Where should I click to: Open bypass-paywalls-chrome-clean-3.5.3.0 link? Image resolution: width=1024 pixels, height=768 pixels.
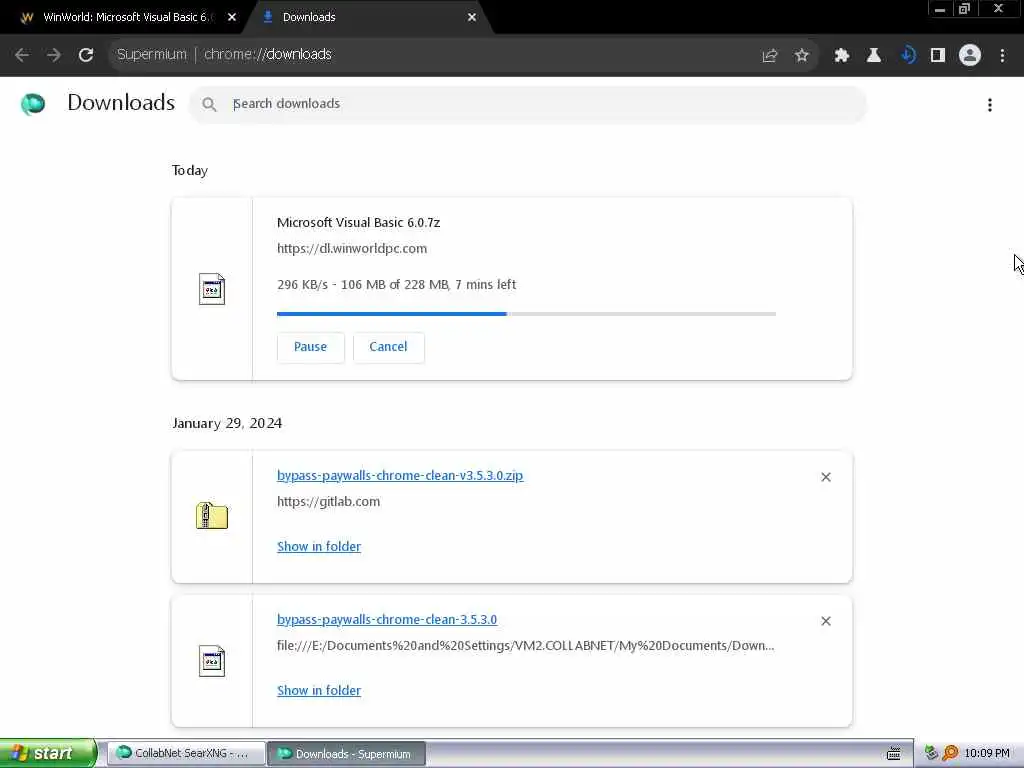(387, 619)
